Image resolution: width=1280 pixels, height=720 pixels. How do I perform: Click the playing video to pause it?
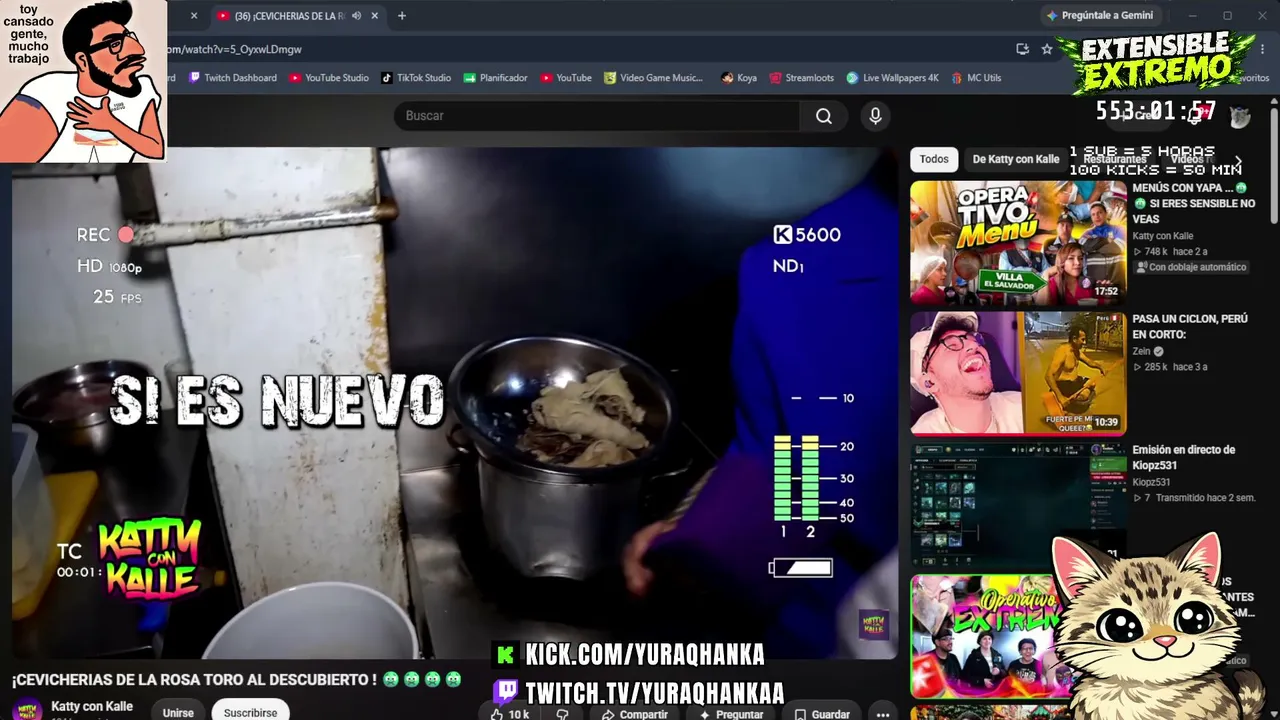pyautogui.click(x=454, y=402)
